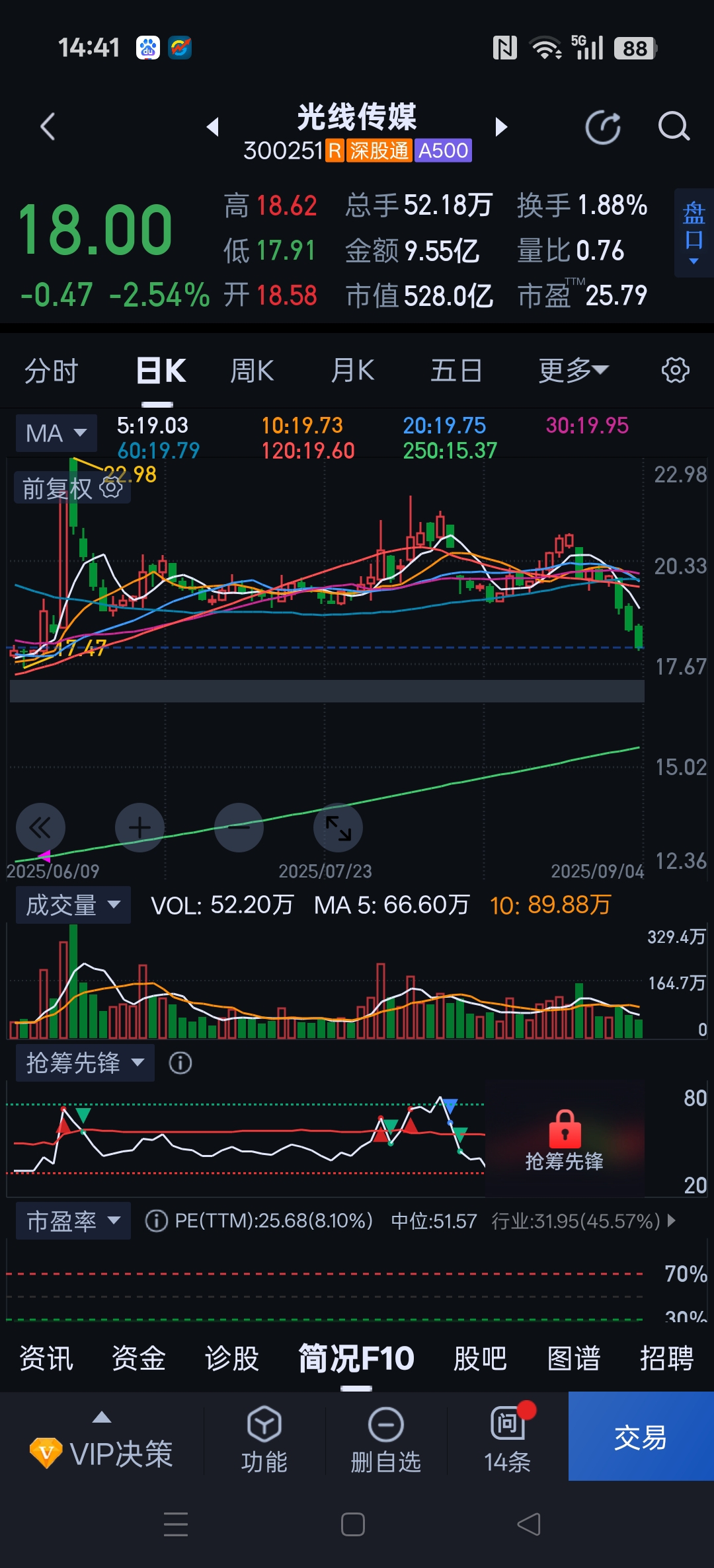This screenshot has width=714, height=1568.
Task: Open the MA indicator dropdown
Action: (56, 433)
